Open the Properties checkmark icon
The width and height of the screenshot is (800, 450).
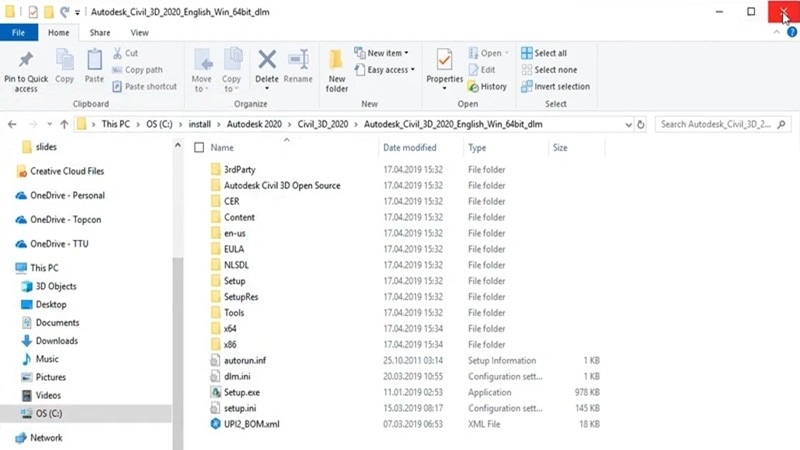[x=444, y=61]
